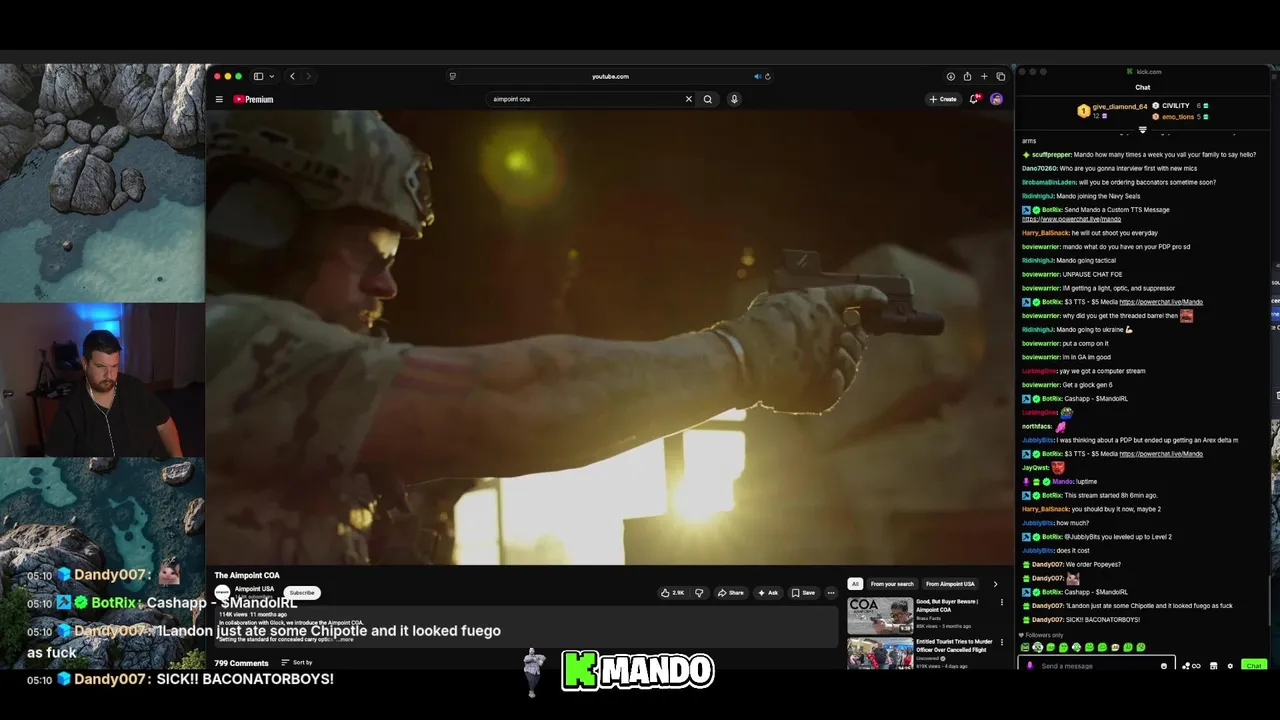Screen dimensions: 1280x720
Task: Open options for 'Entitled Tourist' video
Action: [x=1002, y=642]
